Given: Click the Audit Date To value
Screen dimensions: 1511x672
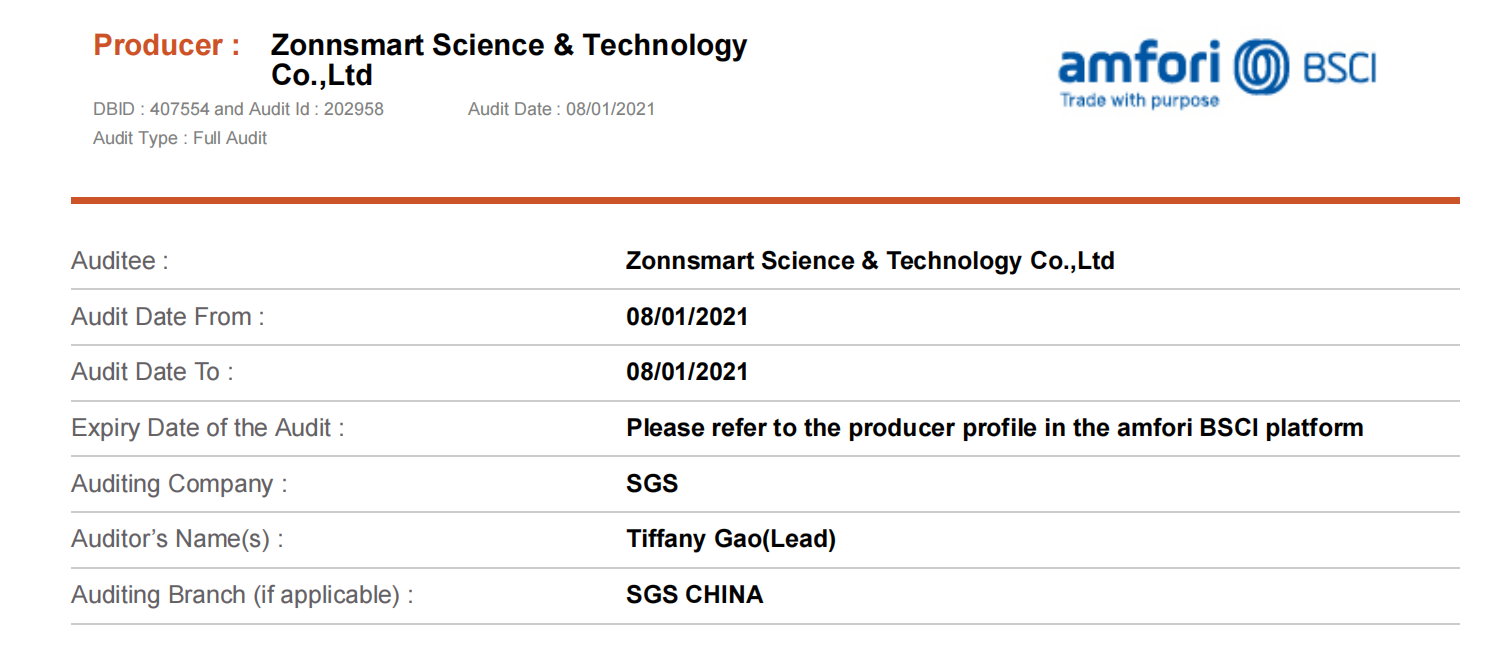Looking at the screenshot, I should [687, 372].
